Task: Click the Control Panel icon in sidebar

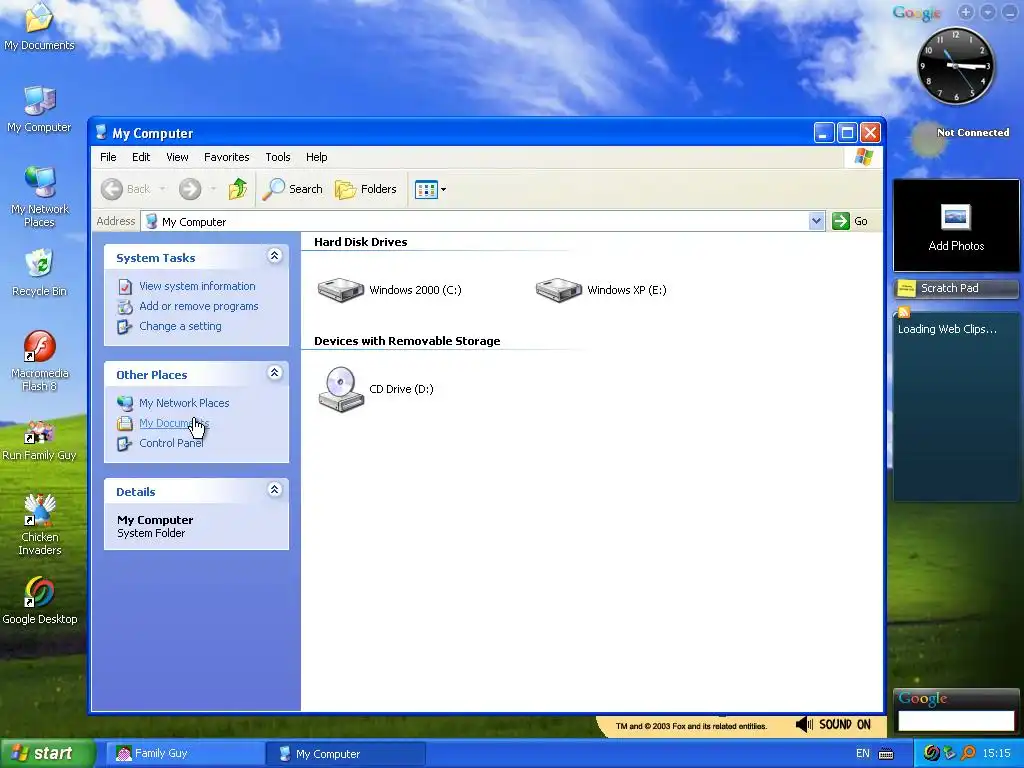Action: click(125, 444)
